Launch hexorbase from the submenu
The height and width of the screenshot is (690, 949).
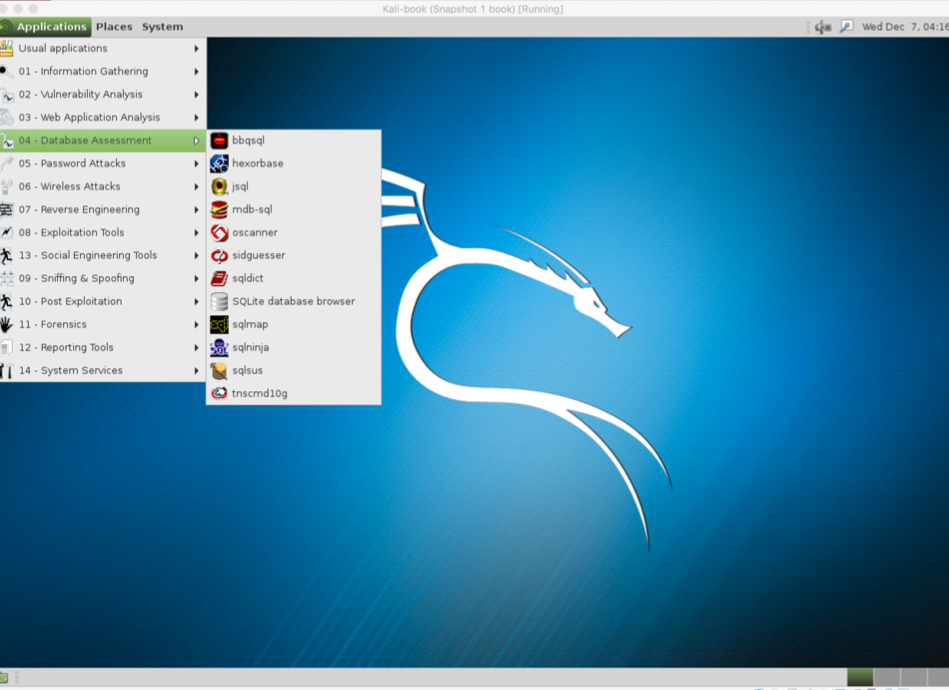(294, 163)
